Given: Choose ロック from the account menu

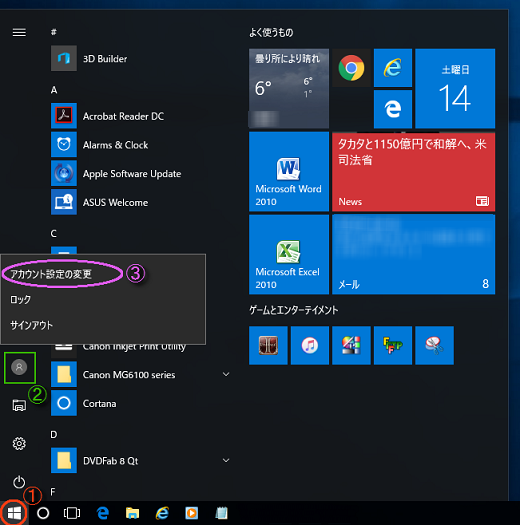Looking at the screenshot, I should coord(20,299).
